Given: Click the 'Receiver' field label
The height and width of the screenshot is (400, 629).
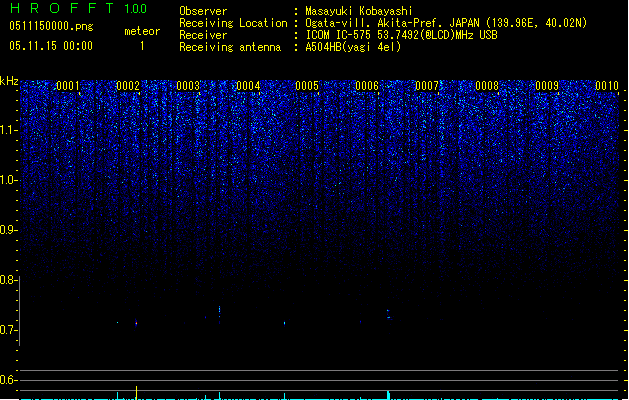Looking at the screenshot, I should (x=203, y=35).
